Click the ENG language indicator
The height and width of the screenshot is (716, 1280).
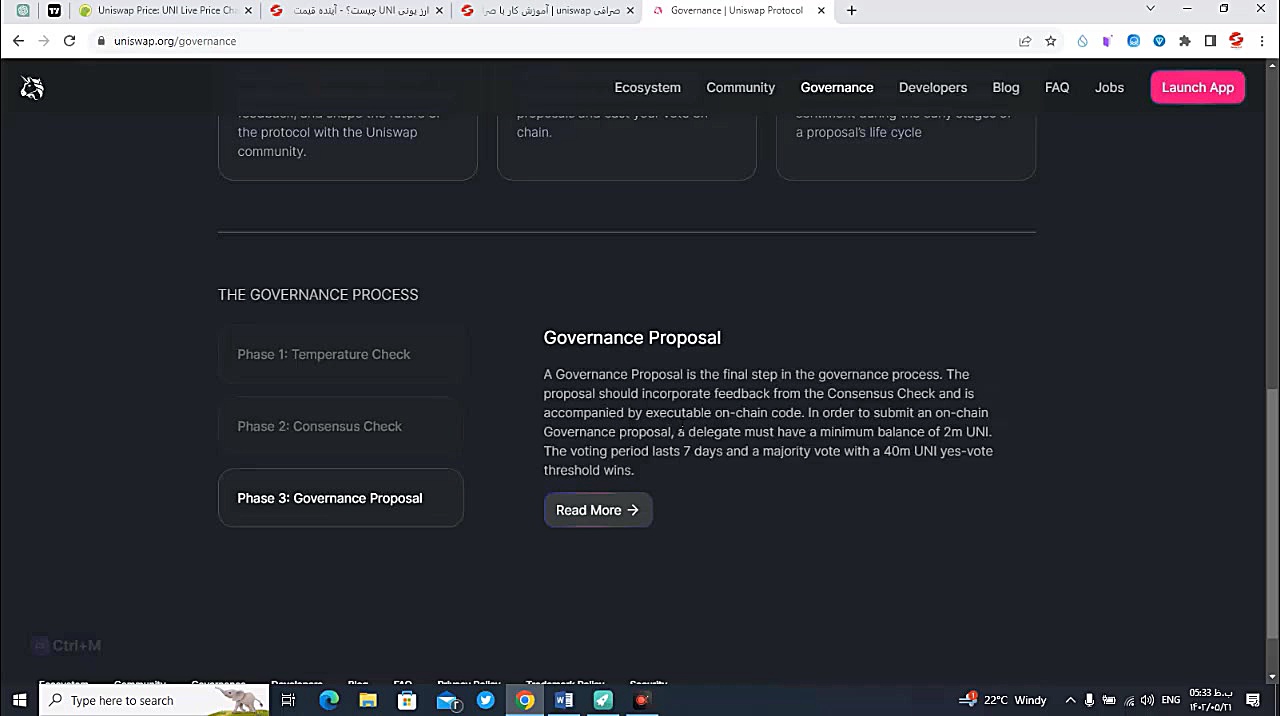(1171, 700)
